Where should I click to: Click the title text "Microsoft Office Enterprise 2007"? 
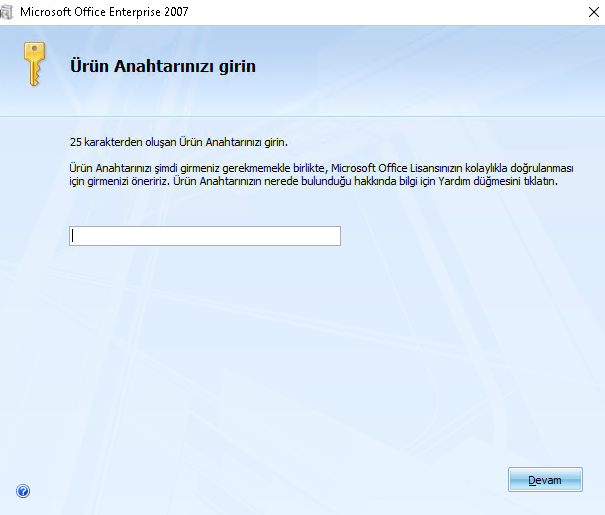[104, 12]
